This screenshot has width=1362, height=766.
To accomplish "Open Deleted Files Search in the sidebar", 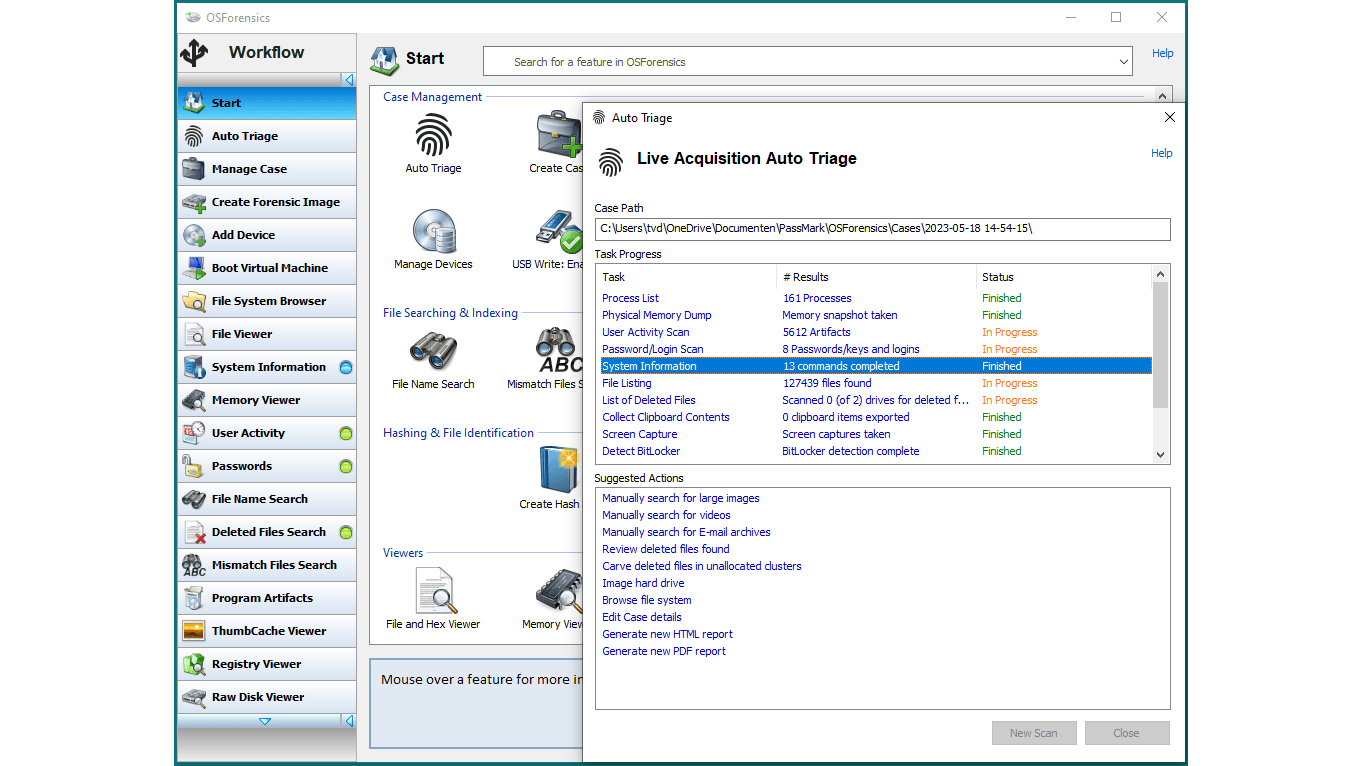I will point(267,532).
